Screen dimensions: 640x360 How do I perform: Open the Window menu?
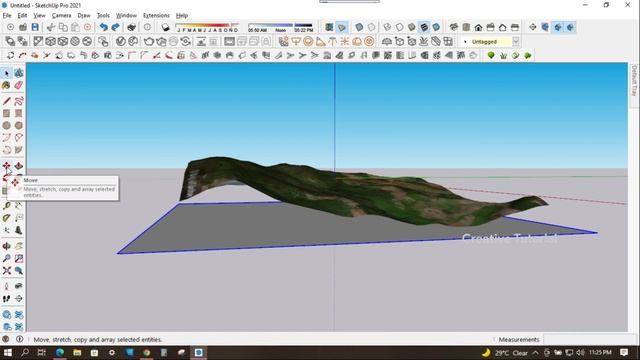126,16
